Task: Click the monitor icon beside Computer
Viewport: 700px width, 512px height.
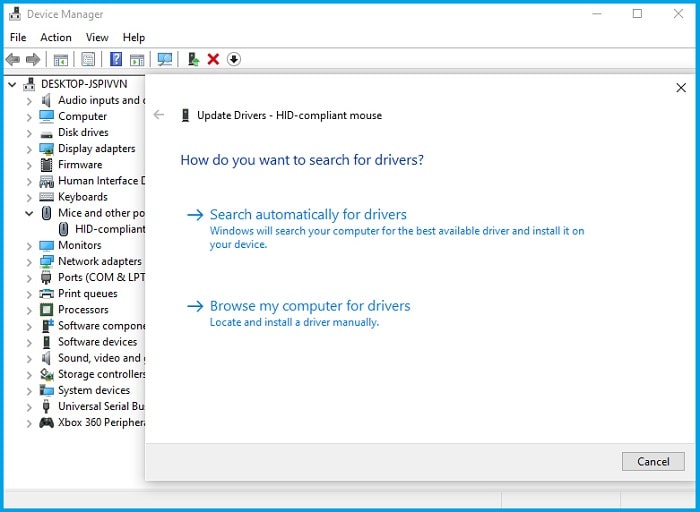Action: tap(46, 116)
